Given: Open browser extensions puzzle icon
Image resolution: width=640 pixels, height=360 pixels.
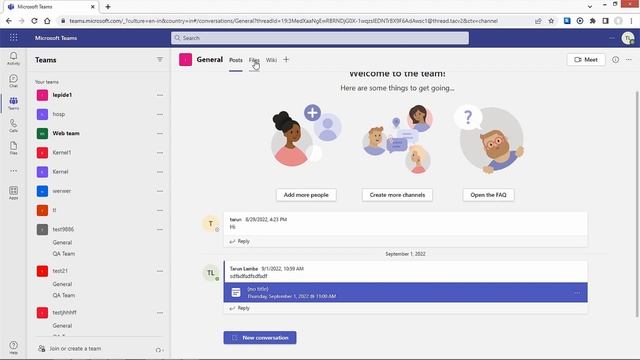Looking at the screenshot, I should point(593,21).
